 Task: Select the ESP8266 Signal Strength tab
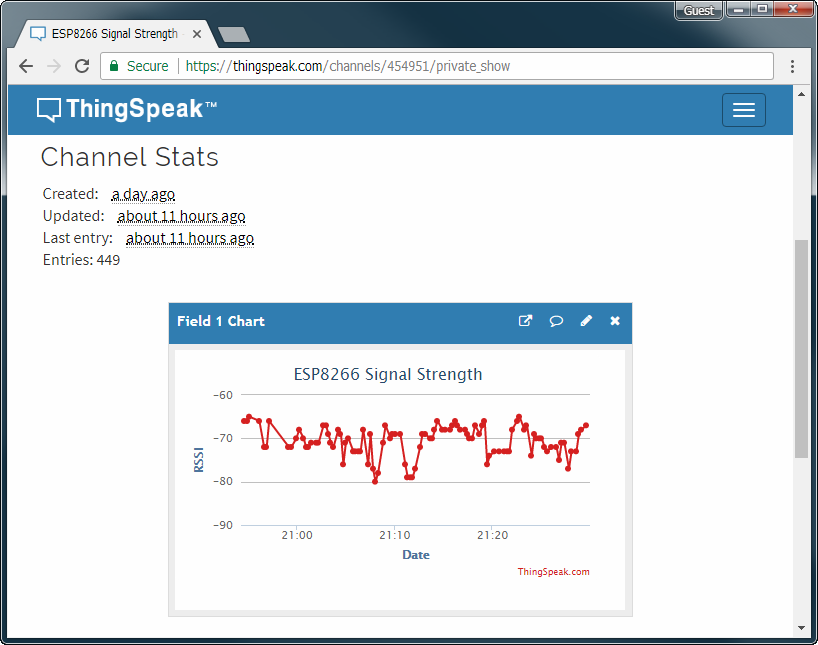pos(115,34)
